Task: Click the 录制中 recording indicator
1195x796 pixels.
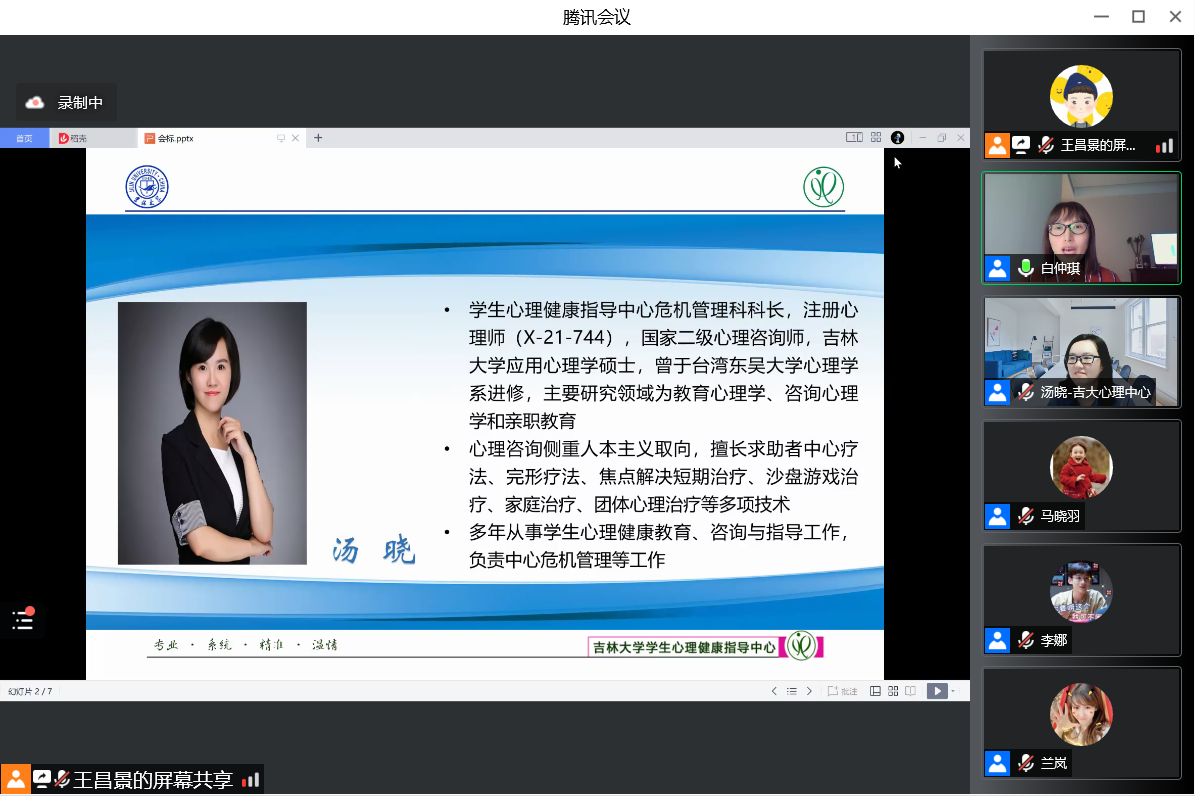Action: click(x=66, y=102)
